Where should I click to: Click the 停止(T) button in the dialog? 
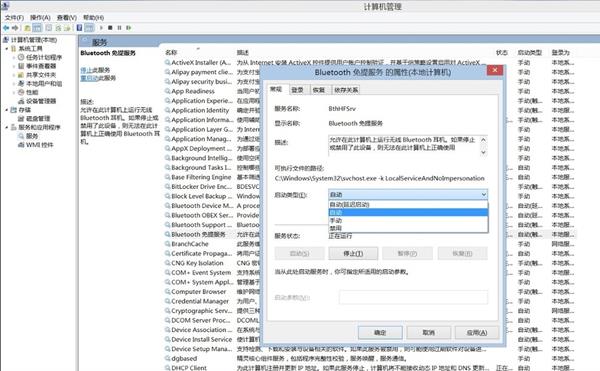[353, 253]
